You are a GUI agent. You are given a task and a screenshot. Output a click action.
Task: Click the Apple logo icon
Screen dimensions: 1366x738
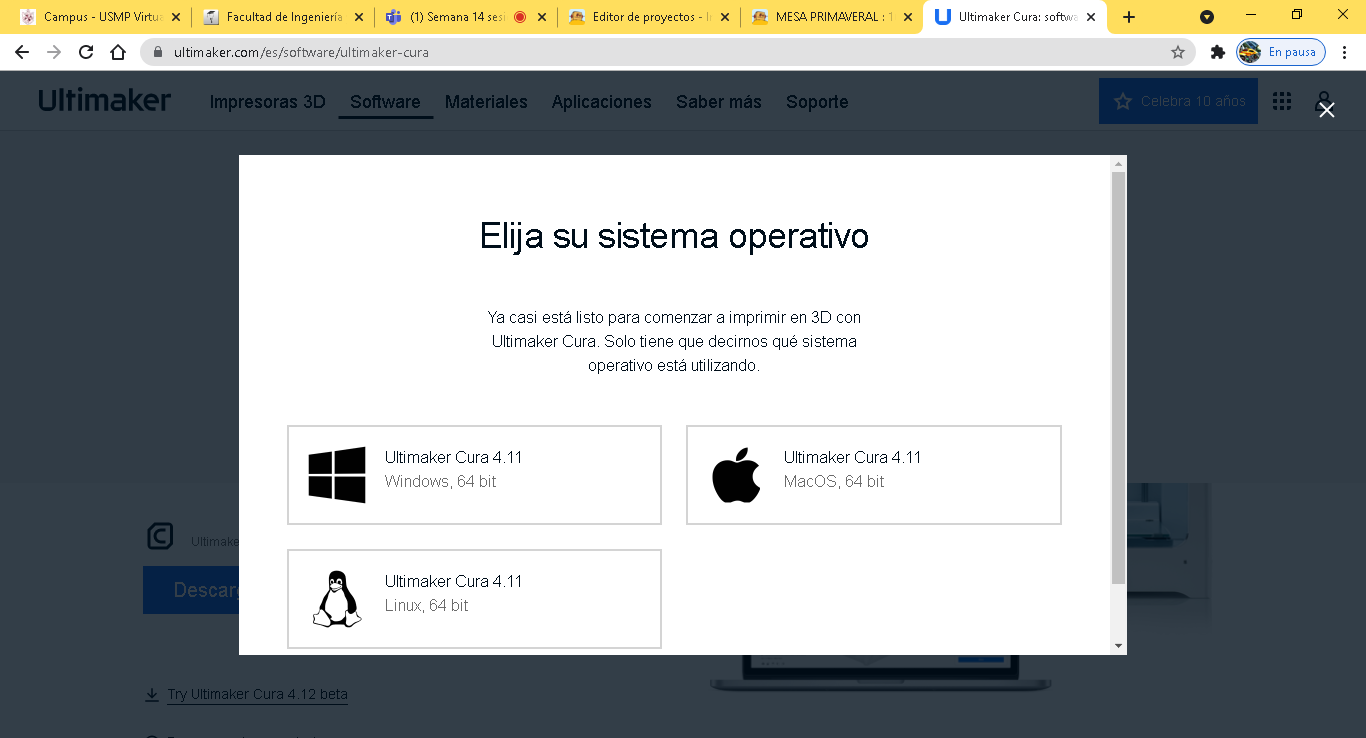[736, 475]
